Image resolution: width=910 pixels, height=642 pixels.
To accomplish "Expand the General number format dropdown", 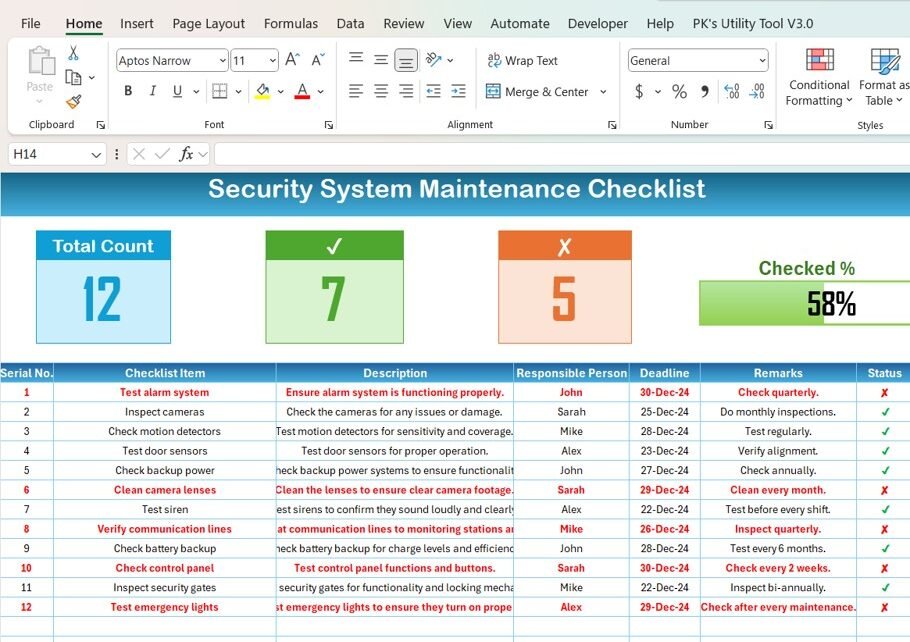I will (x=762, y=61).
